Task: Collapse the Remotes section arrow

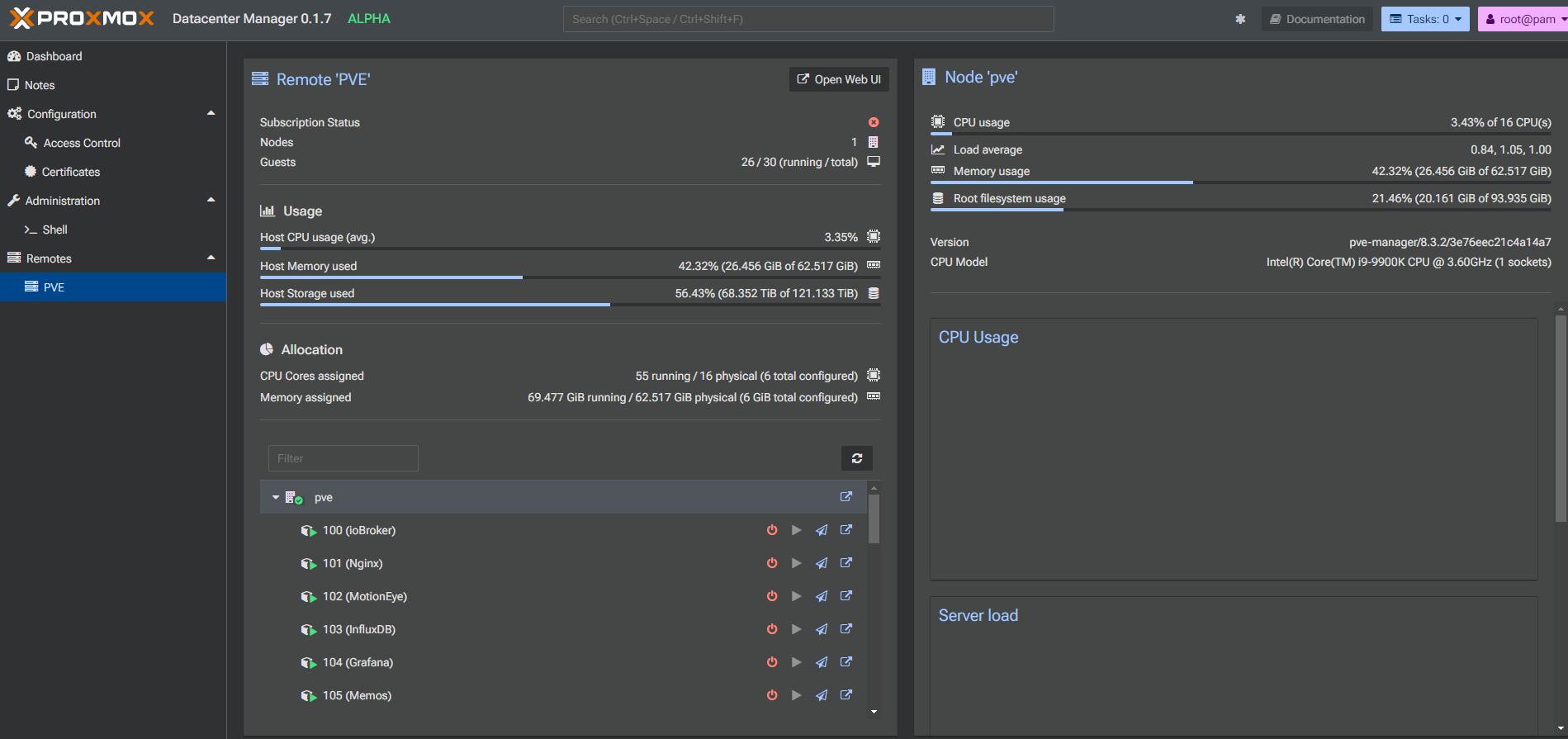Action: click(211, 258)
